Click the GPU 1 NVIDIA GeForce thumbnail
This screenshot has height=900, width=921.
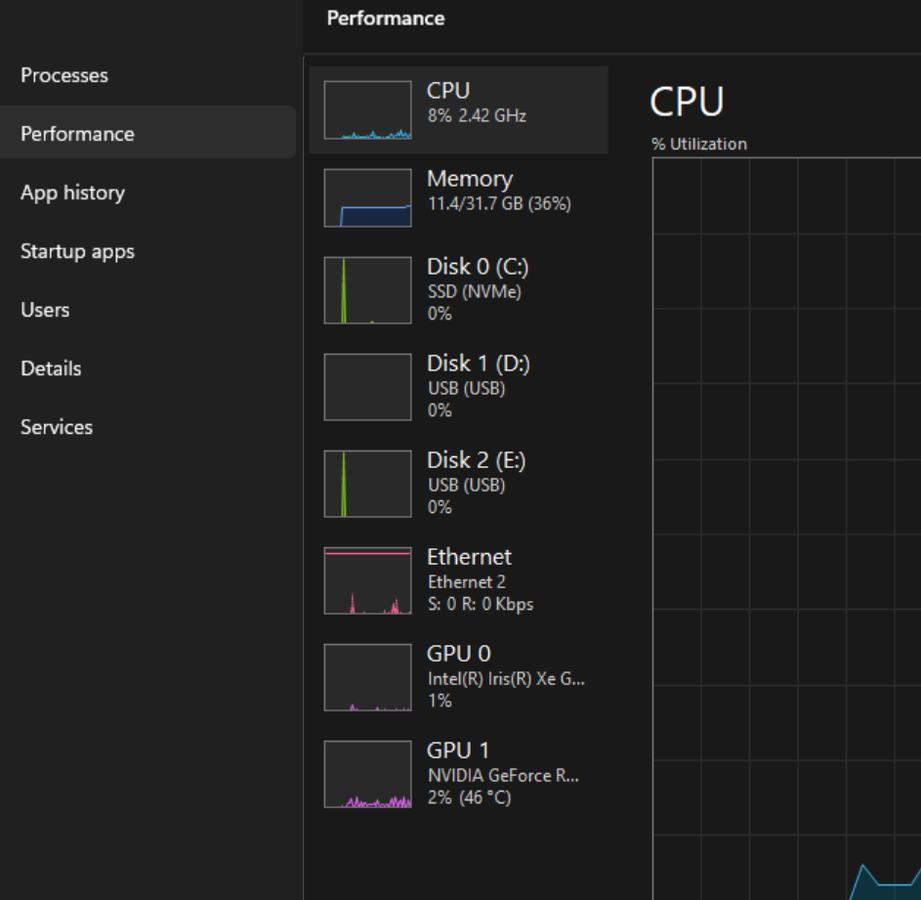click(x=367, y=773)
